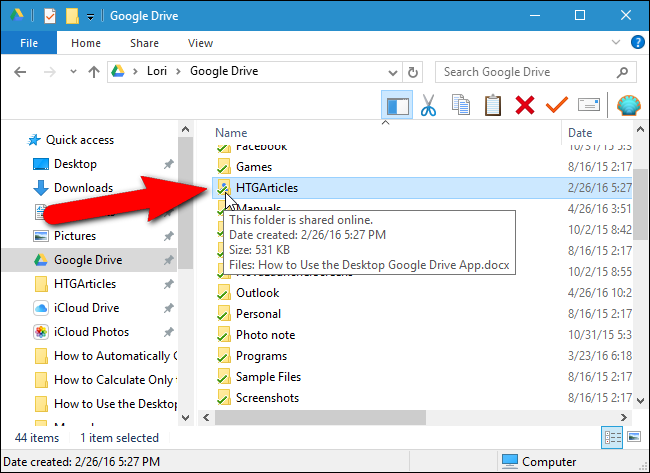Switch to the Share ribbon tab
Image resolution: width=650 pixels, height=473 pixels.
144,43
